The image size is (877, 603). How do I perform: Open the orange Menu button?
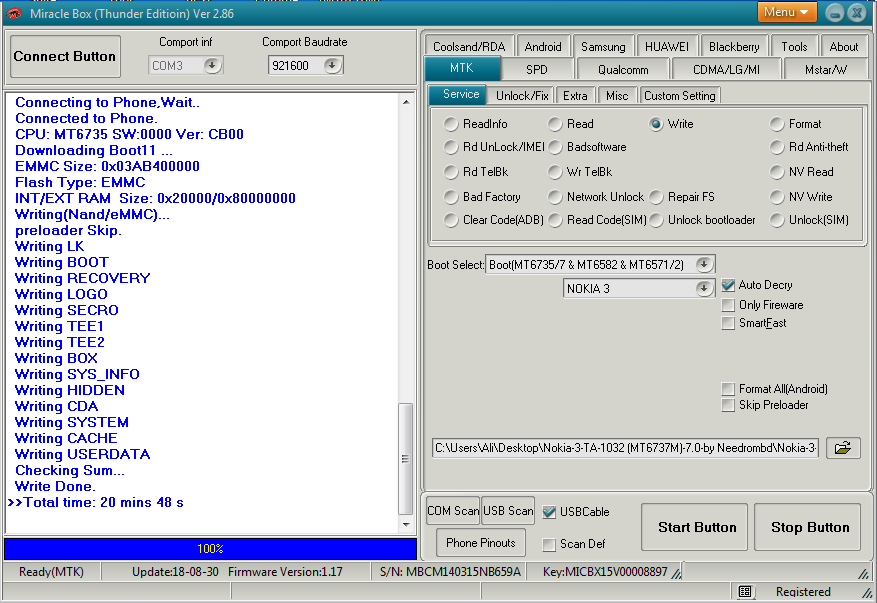(x=786, y=12)
